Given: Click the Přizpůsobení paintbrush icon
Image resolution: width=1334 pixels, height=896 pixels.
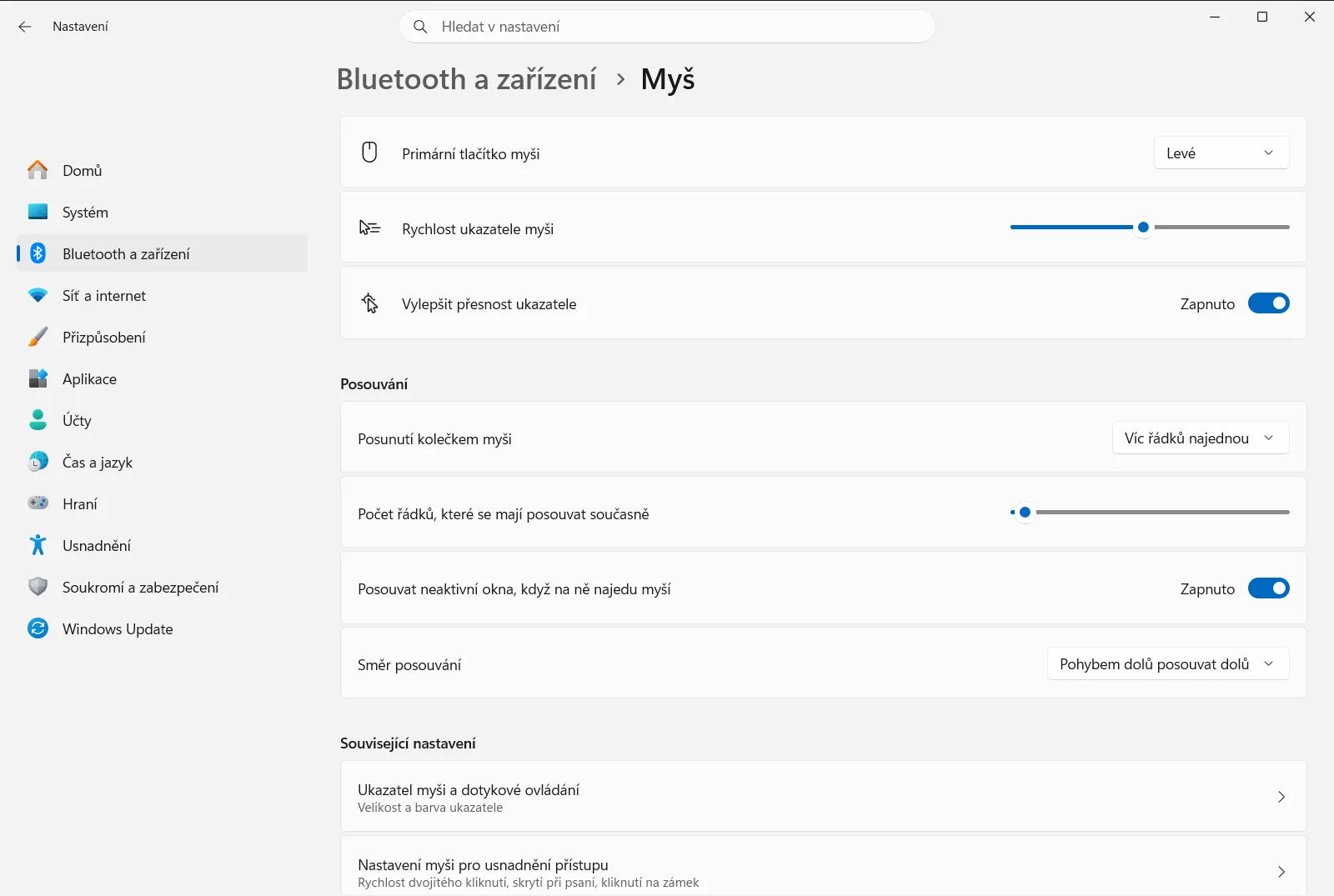Looking at the screenshot, I should 38,337.
